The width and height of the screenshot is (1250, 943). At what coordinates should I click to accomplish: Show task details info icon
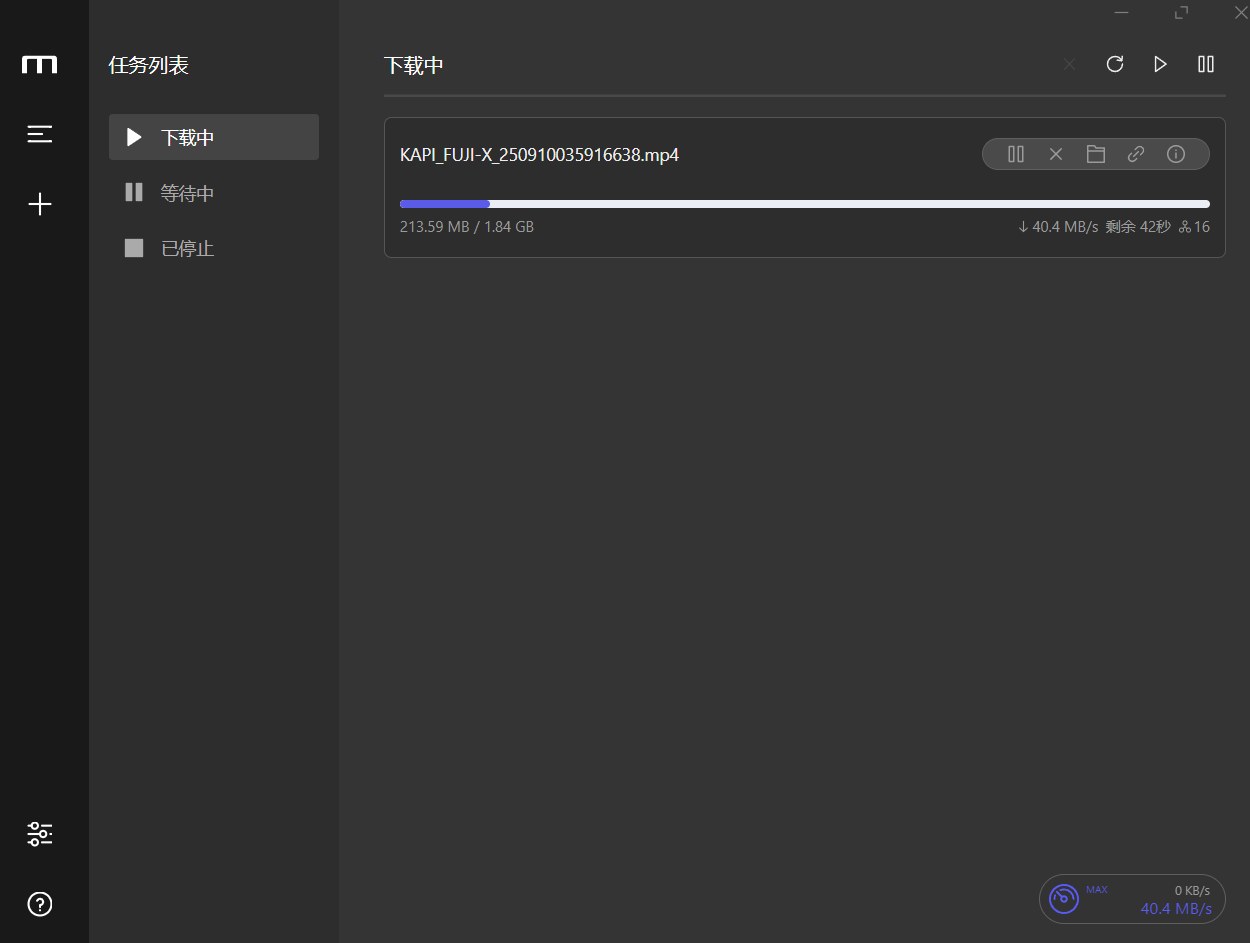(x=1176, y=154)
